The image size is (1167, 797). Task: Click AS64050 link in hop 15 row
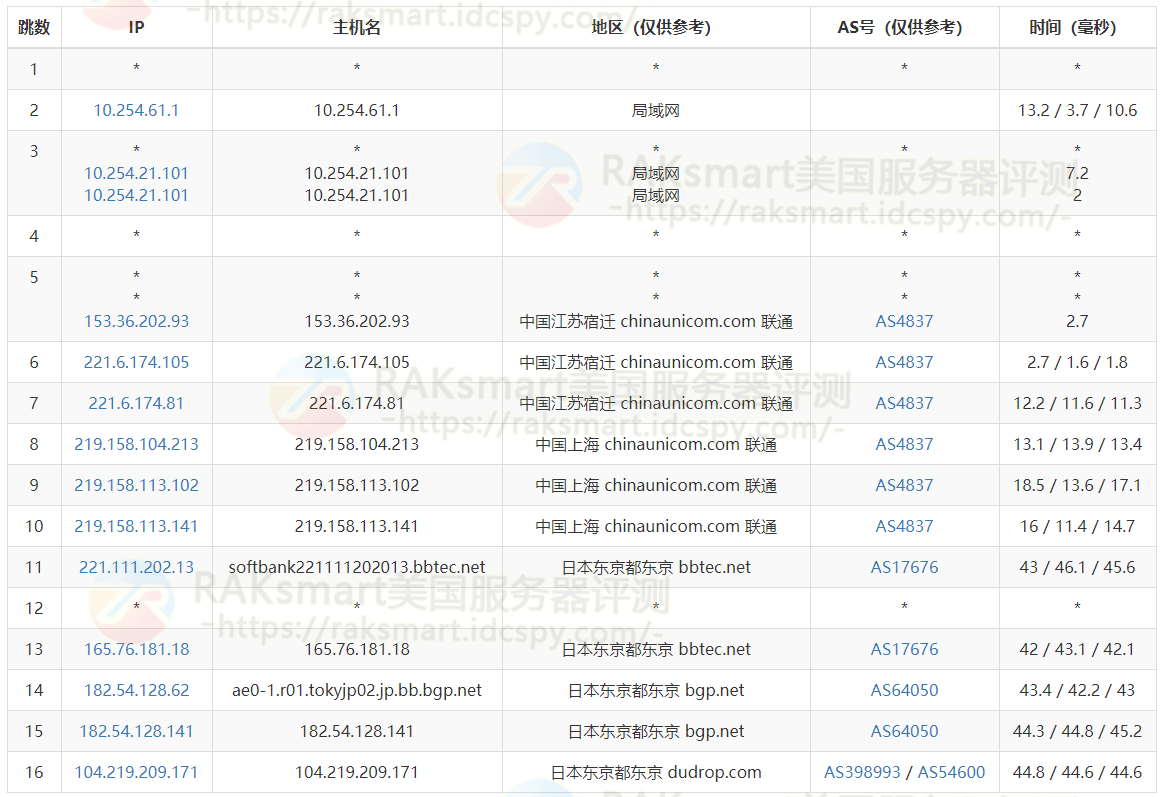pos(904,730)
